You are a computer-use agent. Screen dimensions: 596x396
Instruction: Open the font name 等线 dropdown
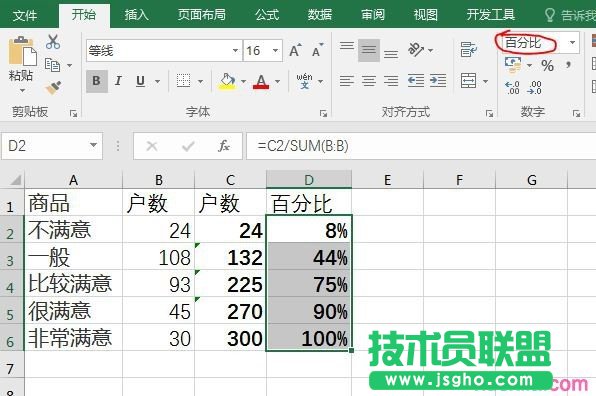[x=235, y=50]
